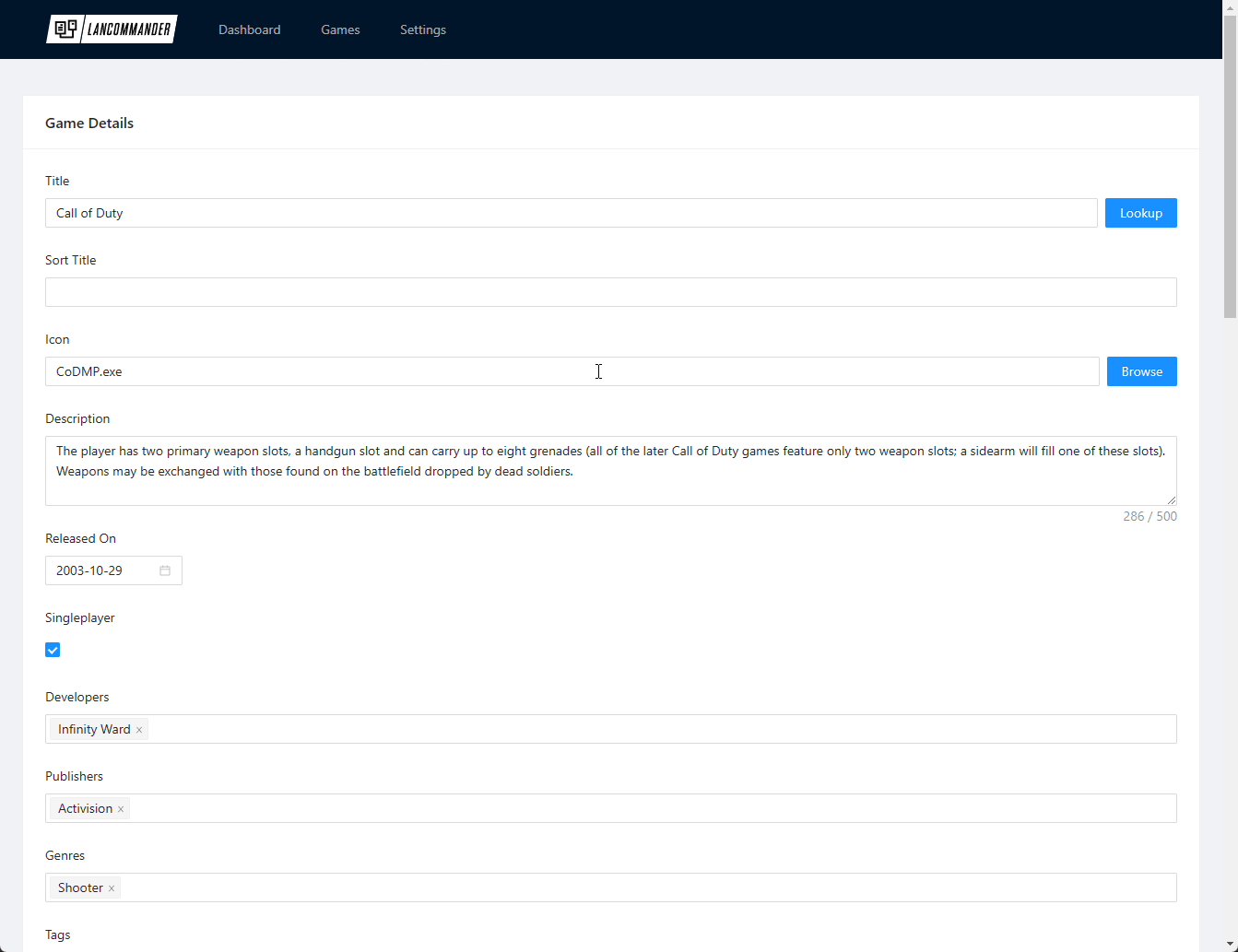Click the LANCommander logo
Image resolution: width=1238 pixels, height=952 pixels.
coord(112,29)
